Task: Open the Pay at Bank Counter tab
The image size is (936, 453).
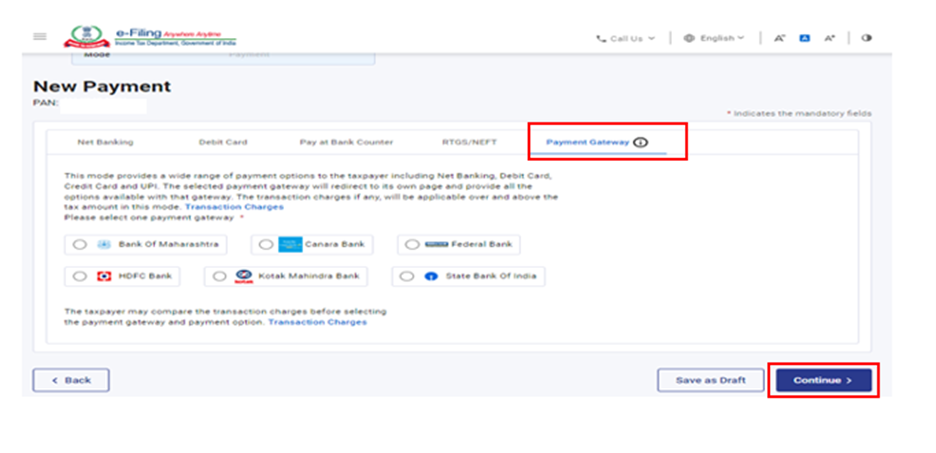Action: (346, 142)
